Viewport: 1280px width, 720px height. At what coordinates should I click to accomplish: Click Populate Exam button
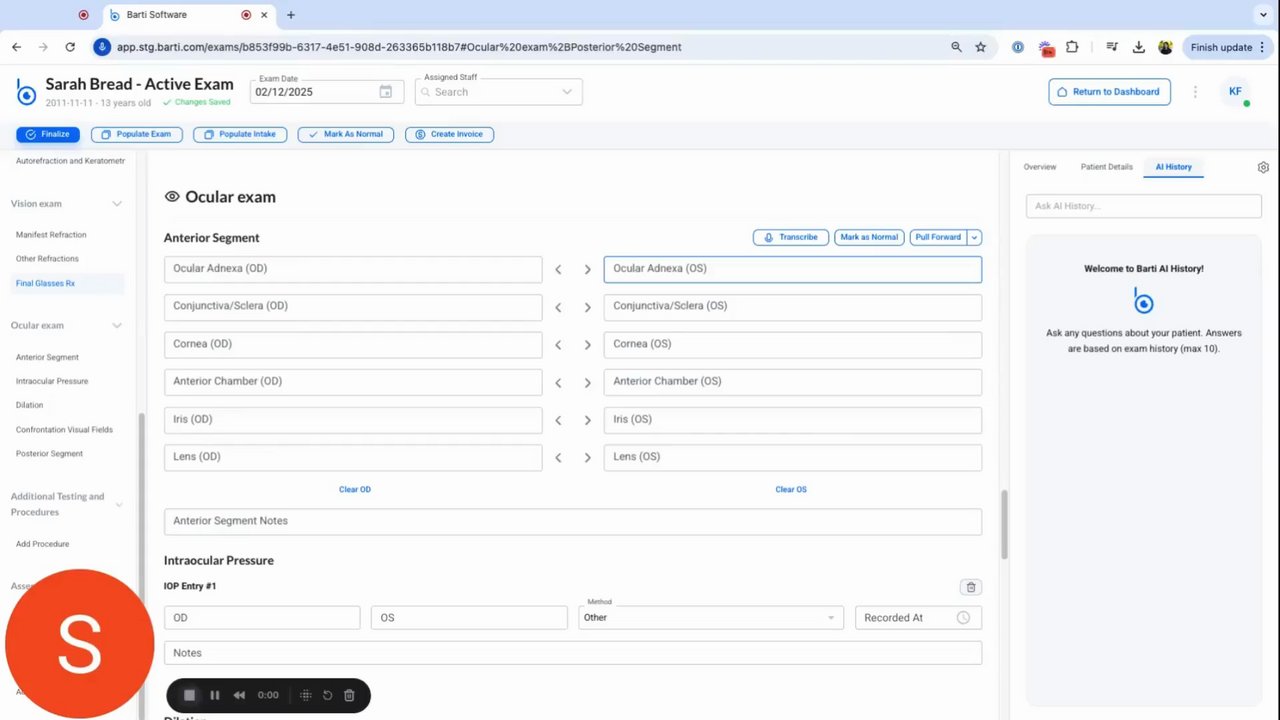137,134
